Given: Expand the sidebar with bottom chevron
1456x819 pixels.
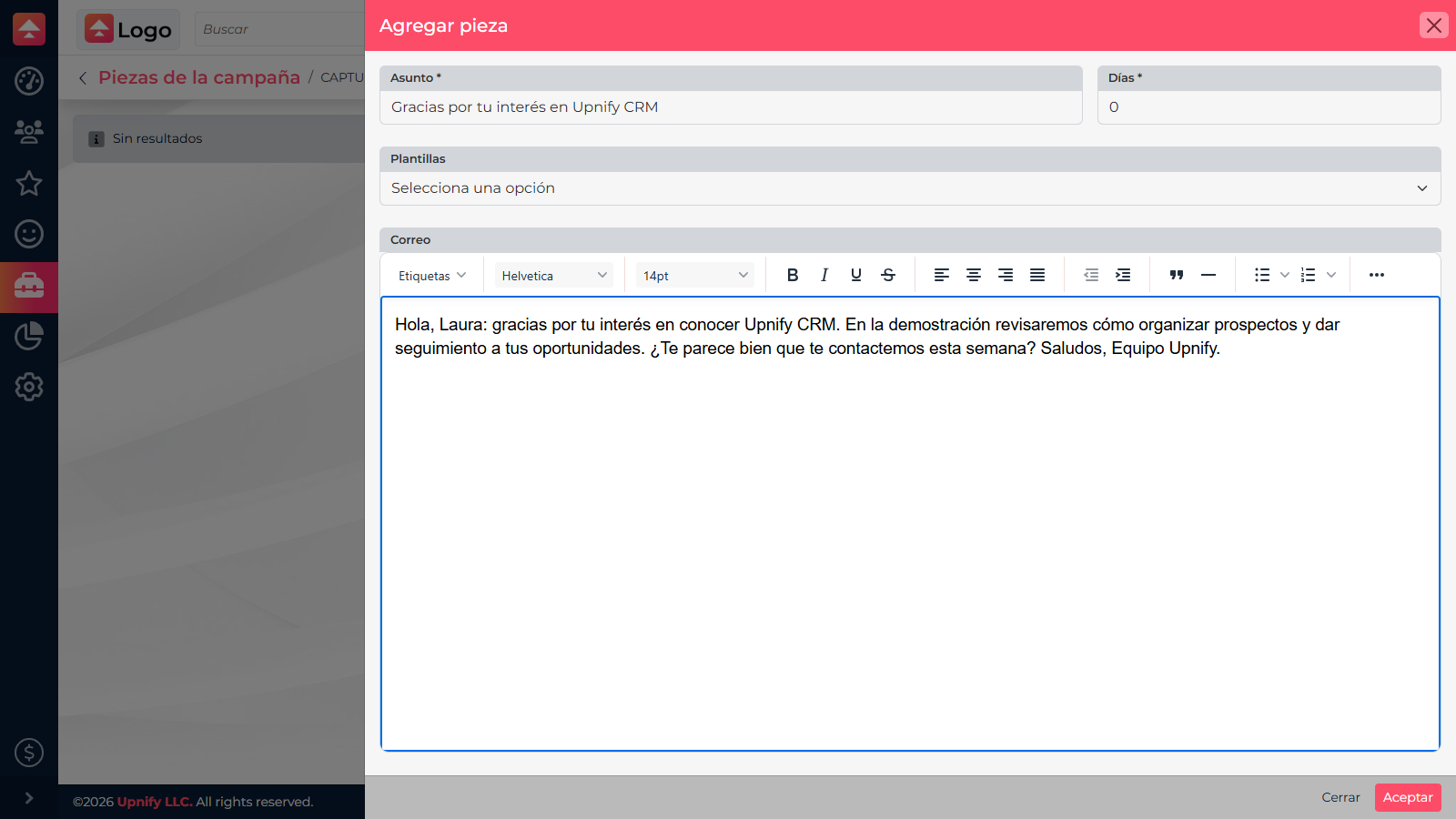Looking at the screenshot, I should click(29, 798).
